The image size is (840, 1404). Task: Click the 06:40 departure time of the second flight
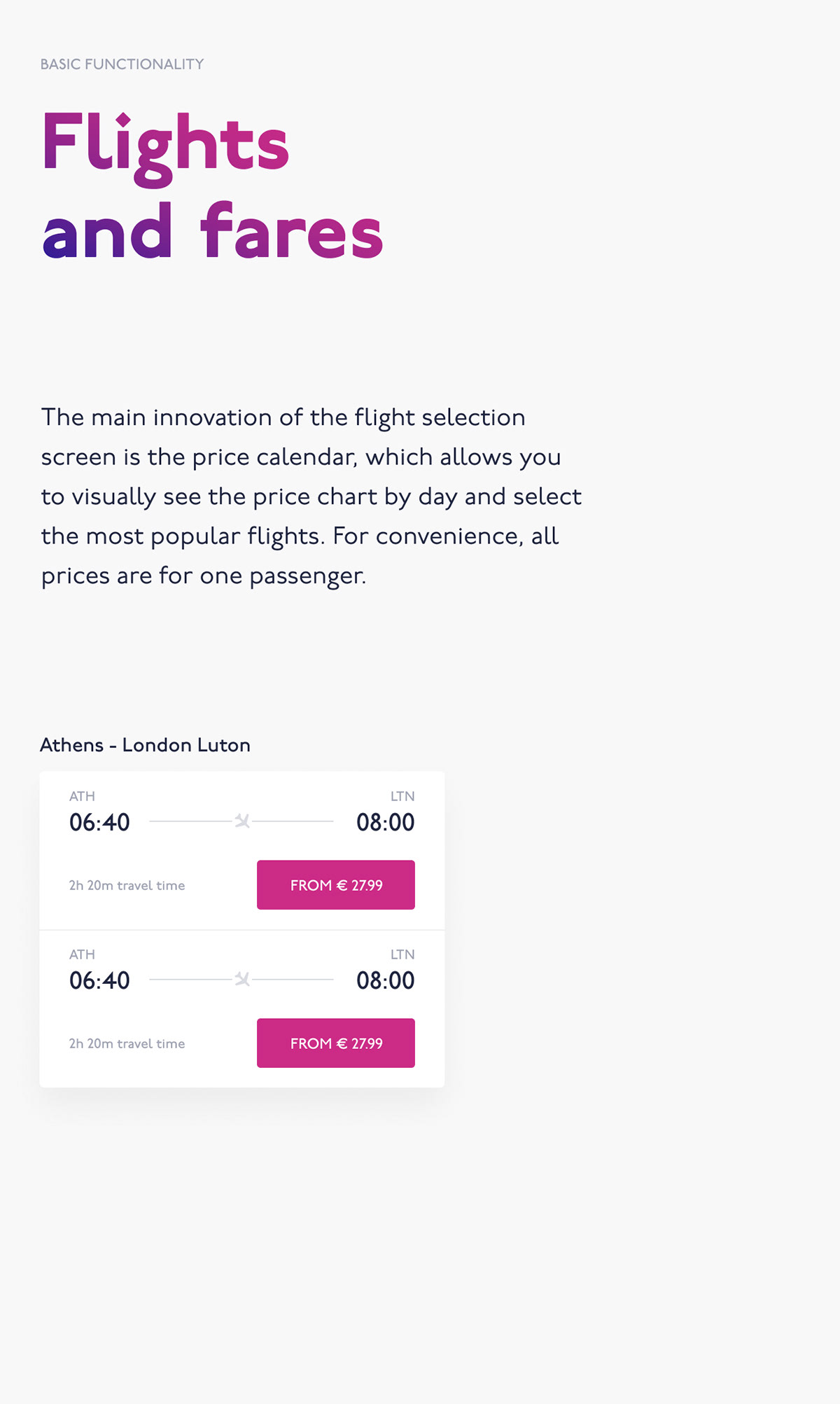pyautogui.click(x=99, y=980)
